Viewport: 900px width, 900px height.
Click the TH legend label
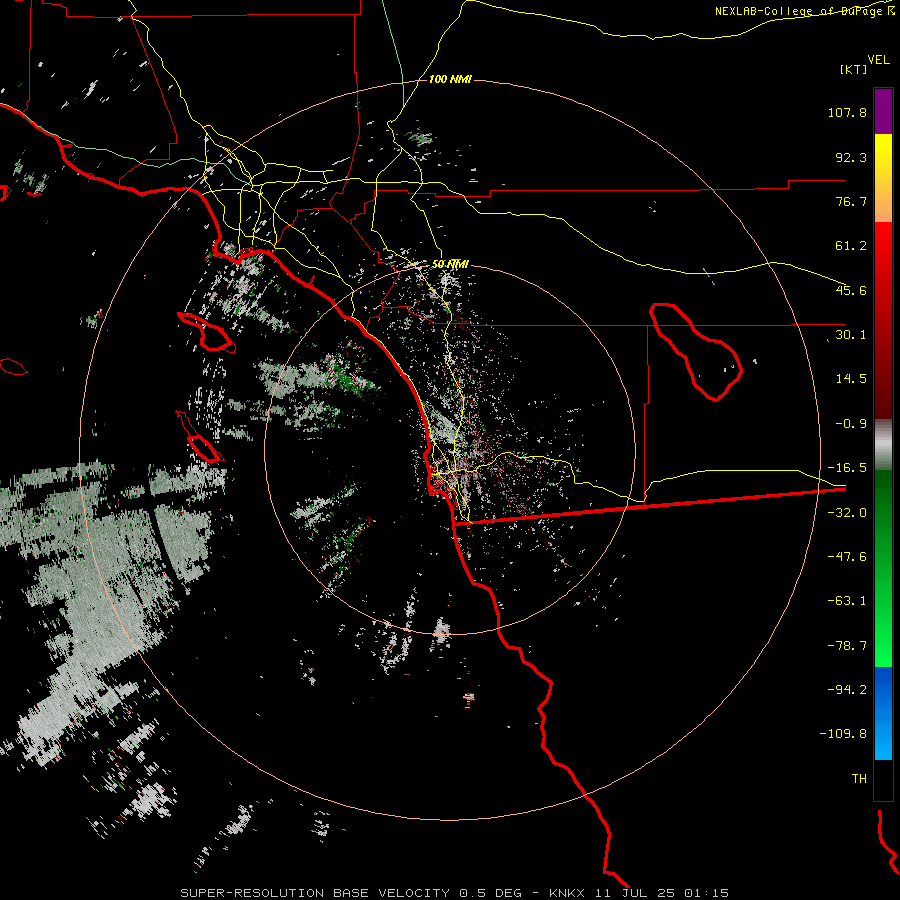859,779
